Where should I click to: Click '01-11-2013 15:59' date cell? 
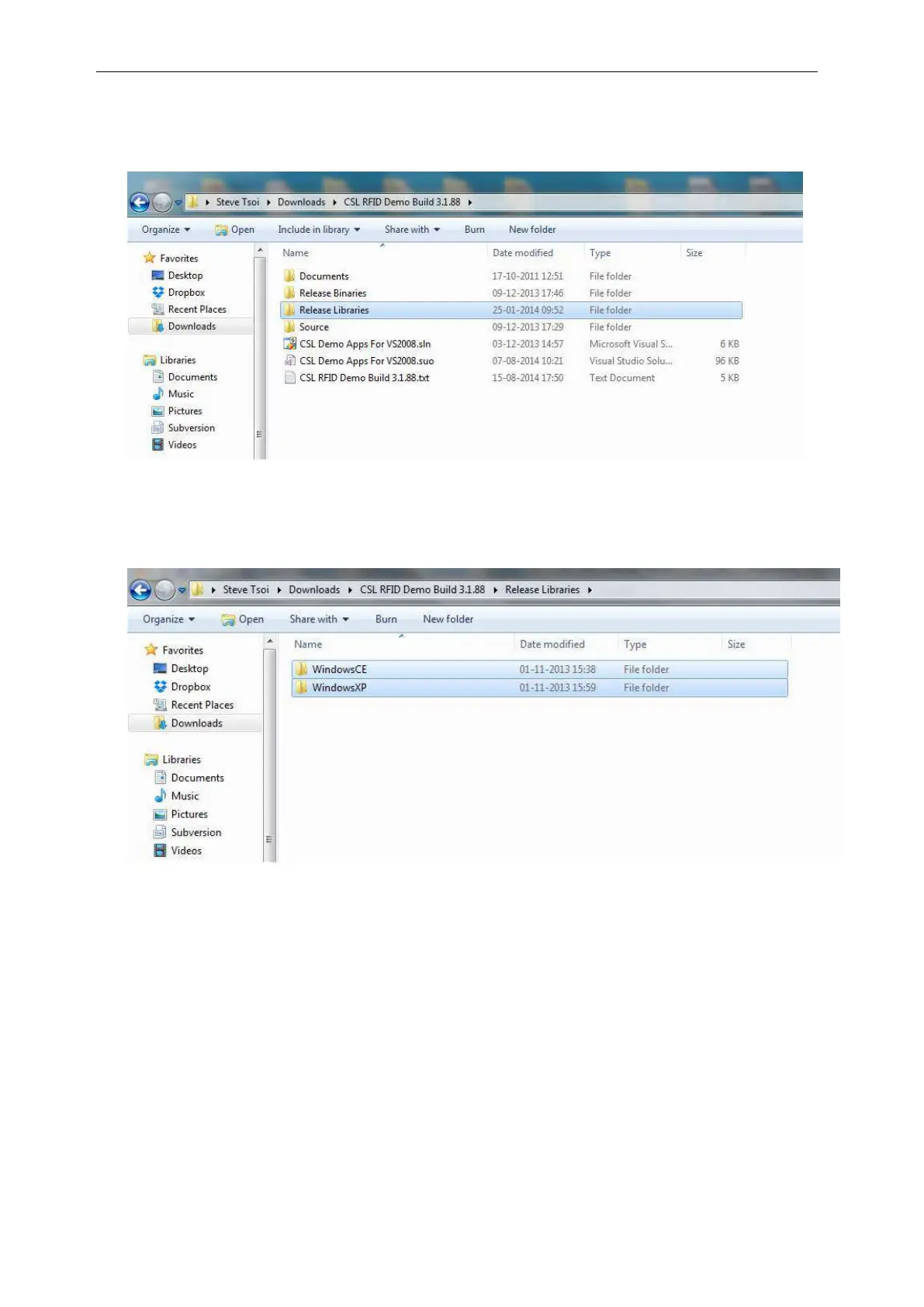point(558,688)
